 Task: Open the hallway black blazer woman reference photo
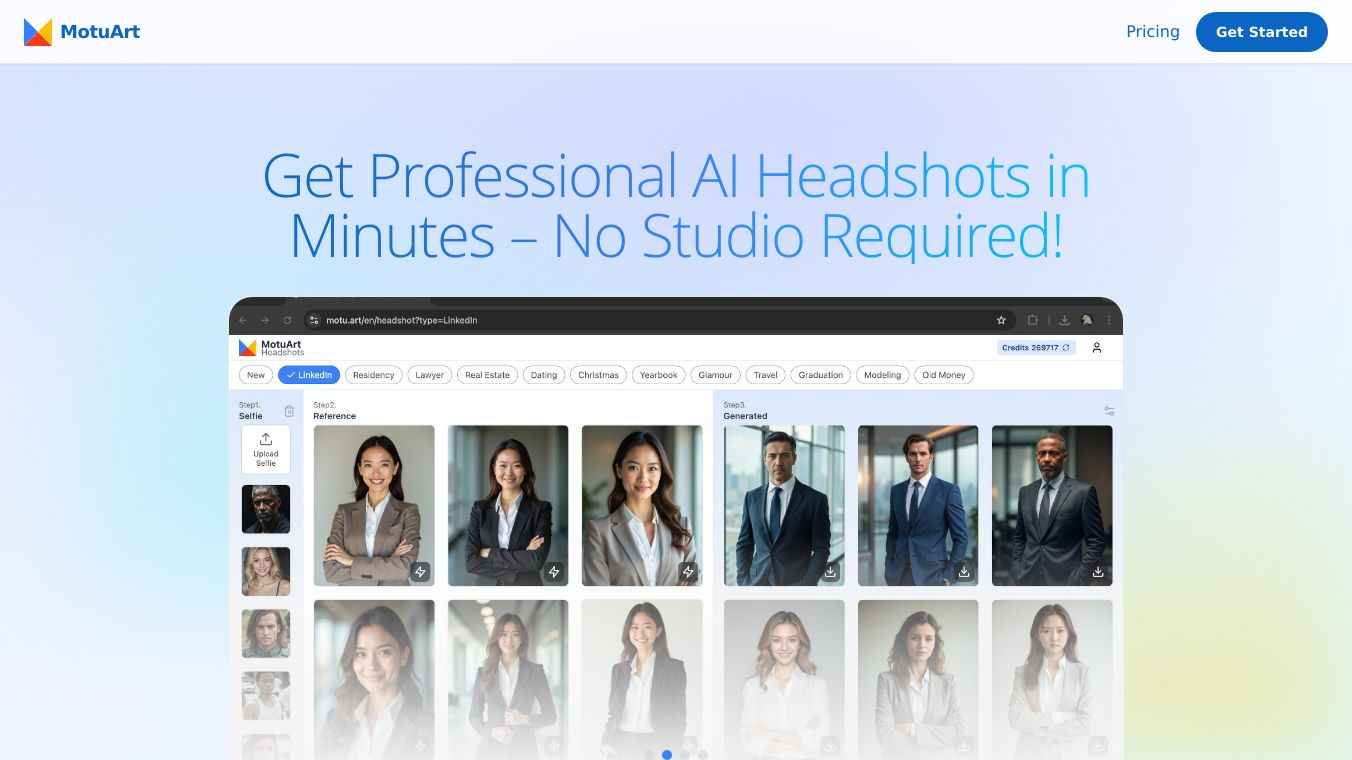pos(508,679)
